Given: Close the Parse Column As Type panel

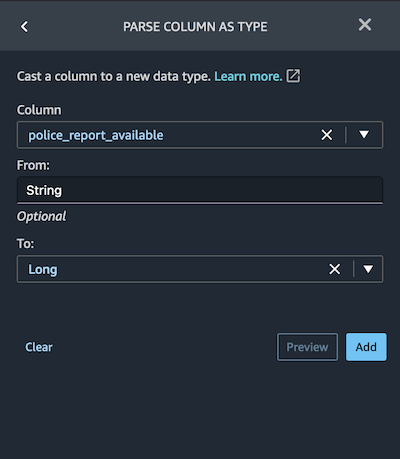Looking at the screenshot, I should [x=365, y=25].
